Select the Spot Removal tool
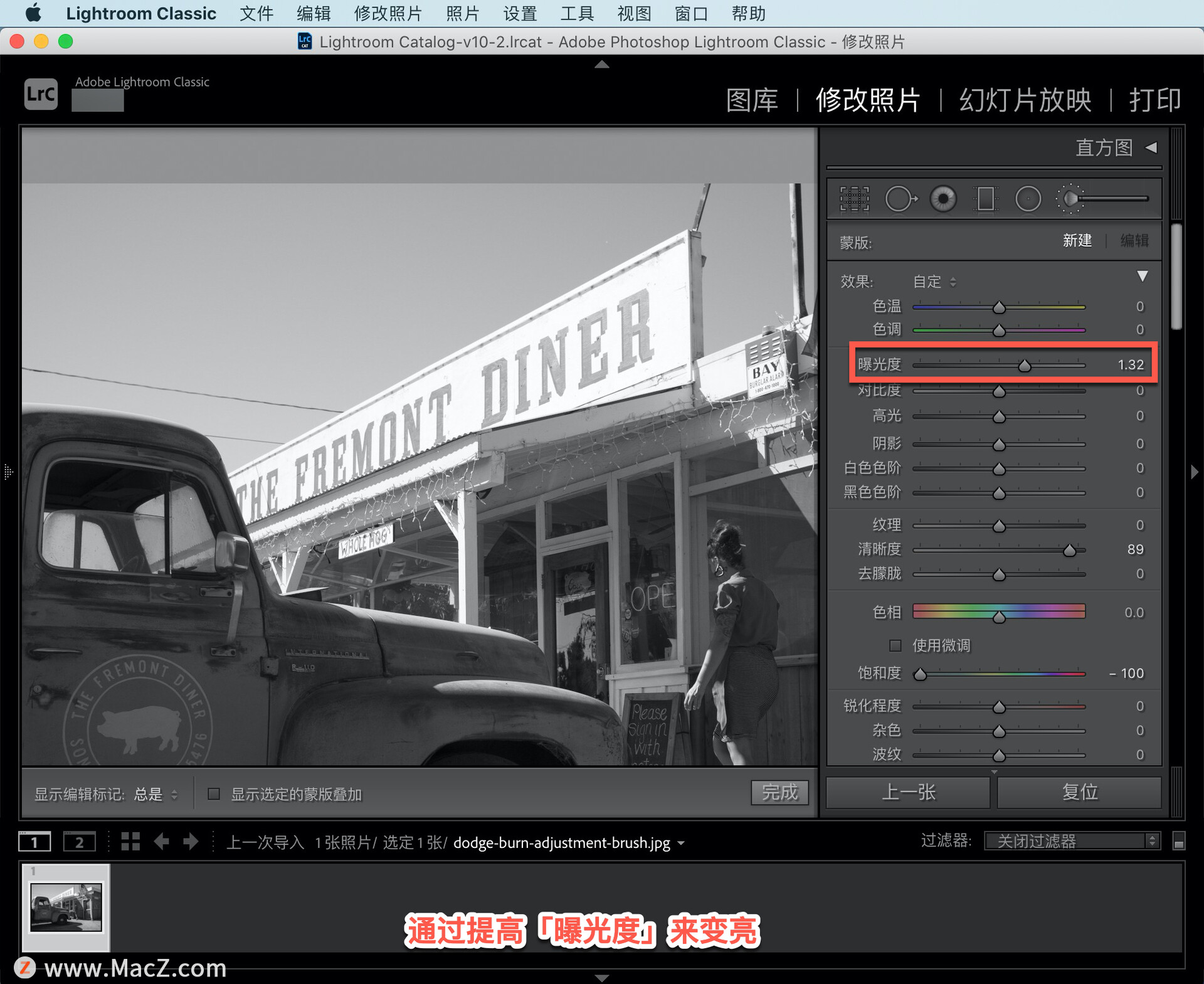 [x=901, y=199]
